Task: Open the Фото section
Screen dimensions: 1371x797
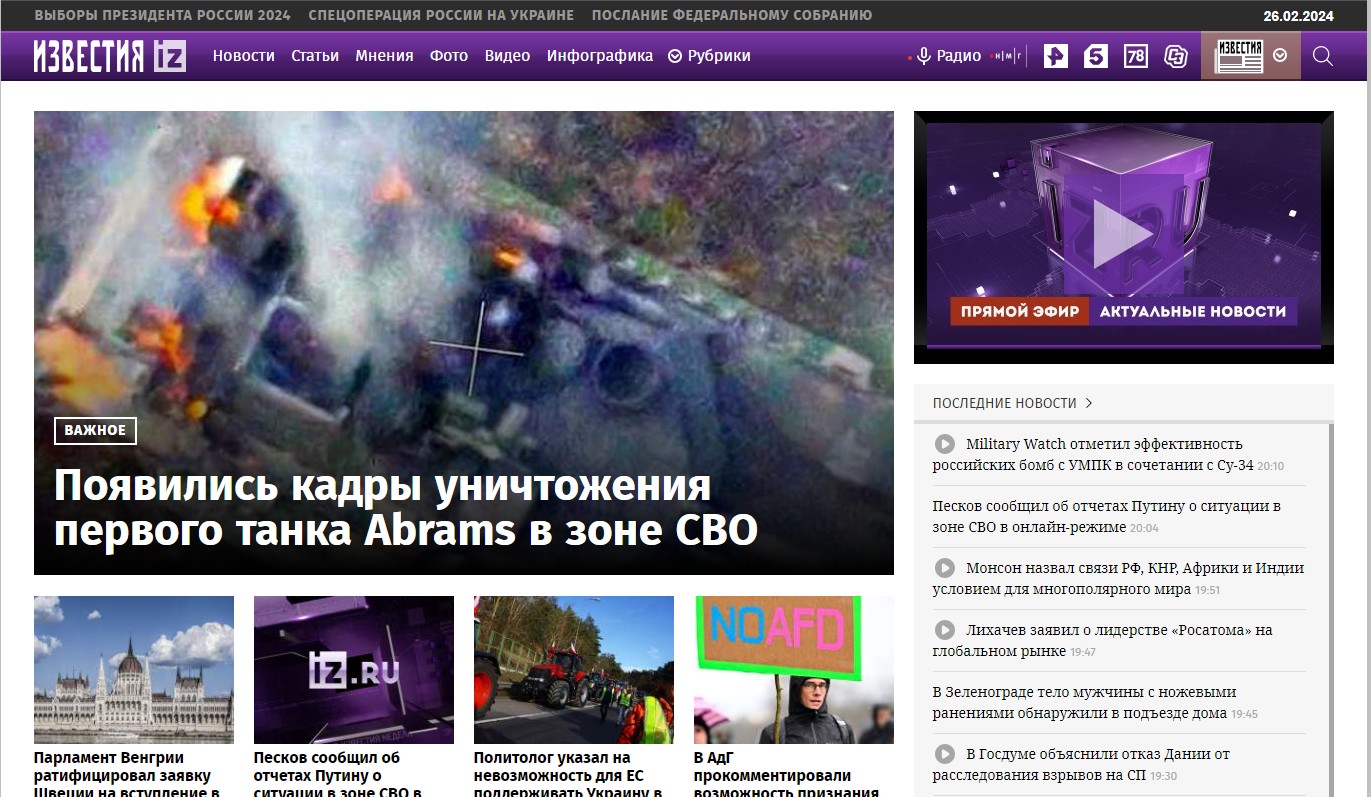Action: coord(449,56)
